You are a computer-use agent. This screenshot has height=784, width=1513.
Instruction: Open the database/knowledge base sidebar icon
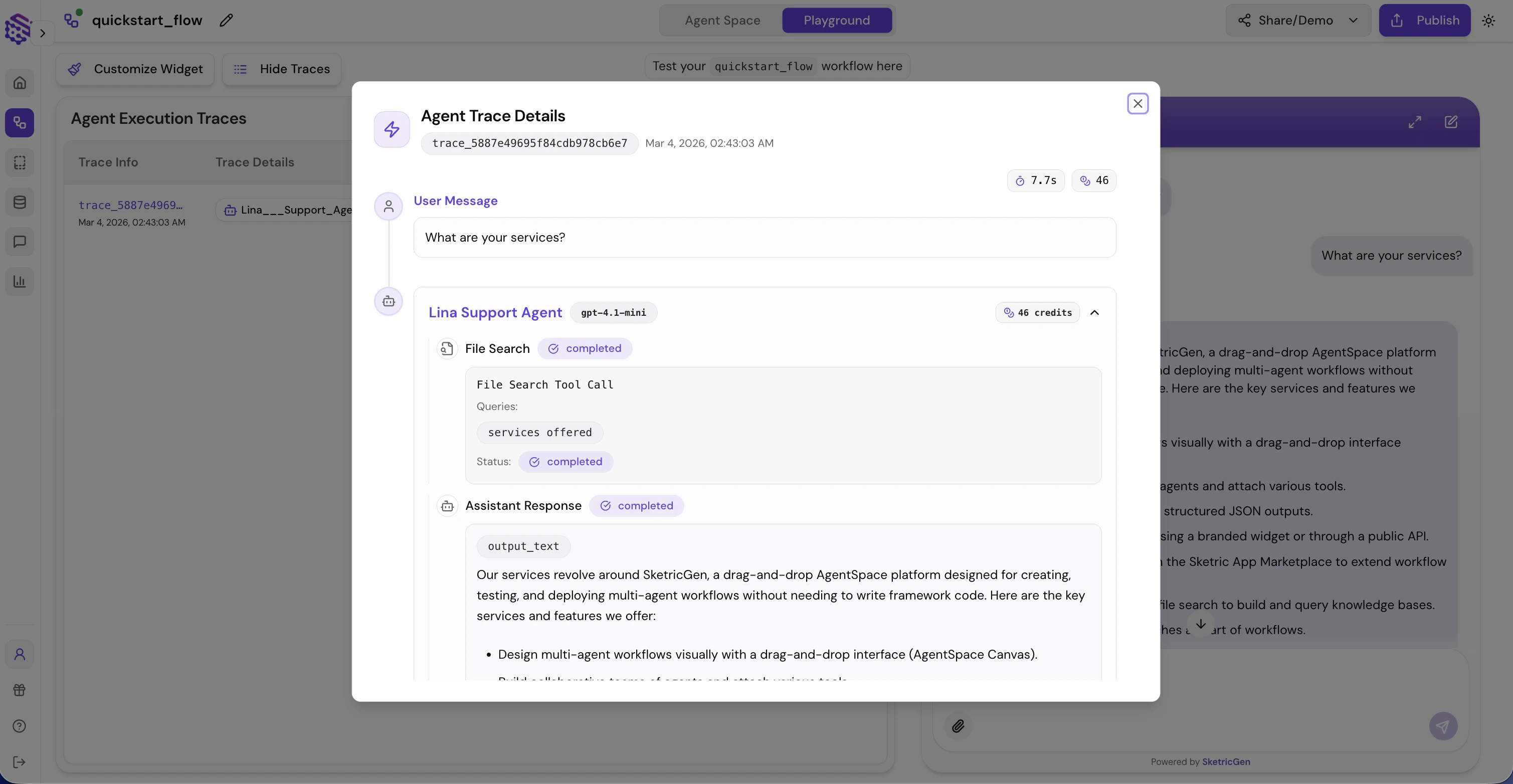click(x=20, y=202)
